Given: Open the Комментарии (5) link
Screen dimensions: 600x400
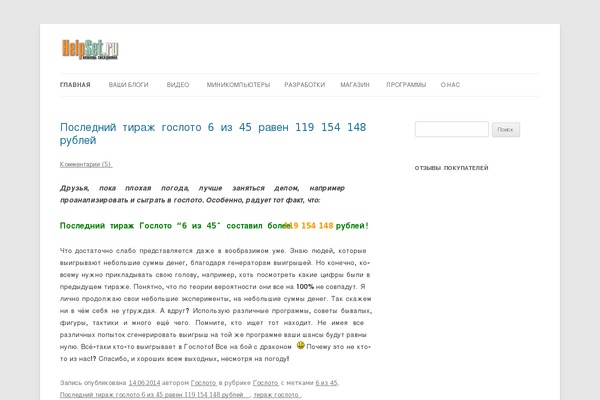Looking at the screenshot, I should [x=86, y=164].
